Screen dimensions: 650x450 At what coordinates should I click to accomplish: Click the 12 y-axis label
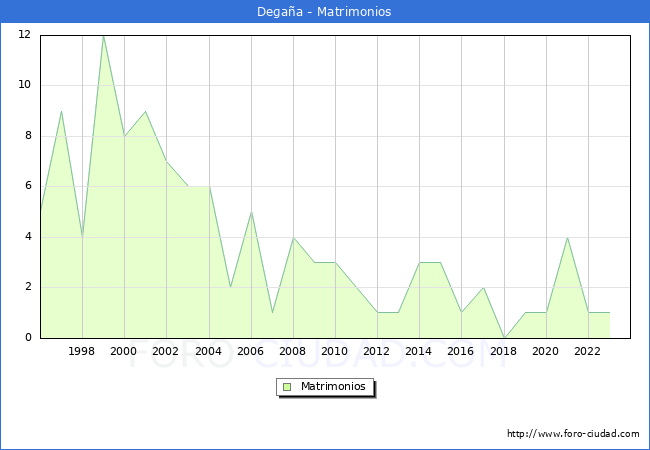(x=24, y=35)
